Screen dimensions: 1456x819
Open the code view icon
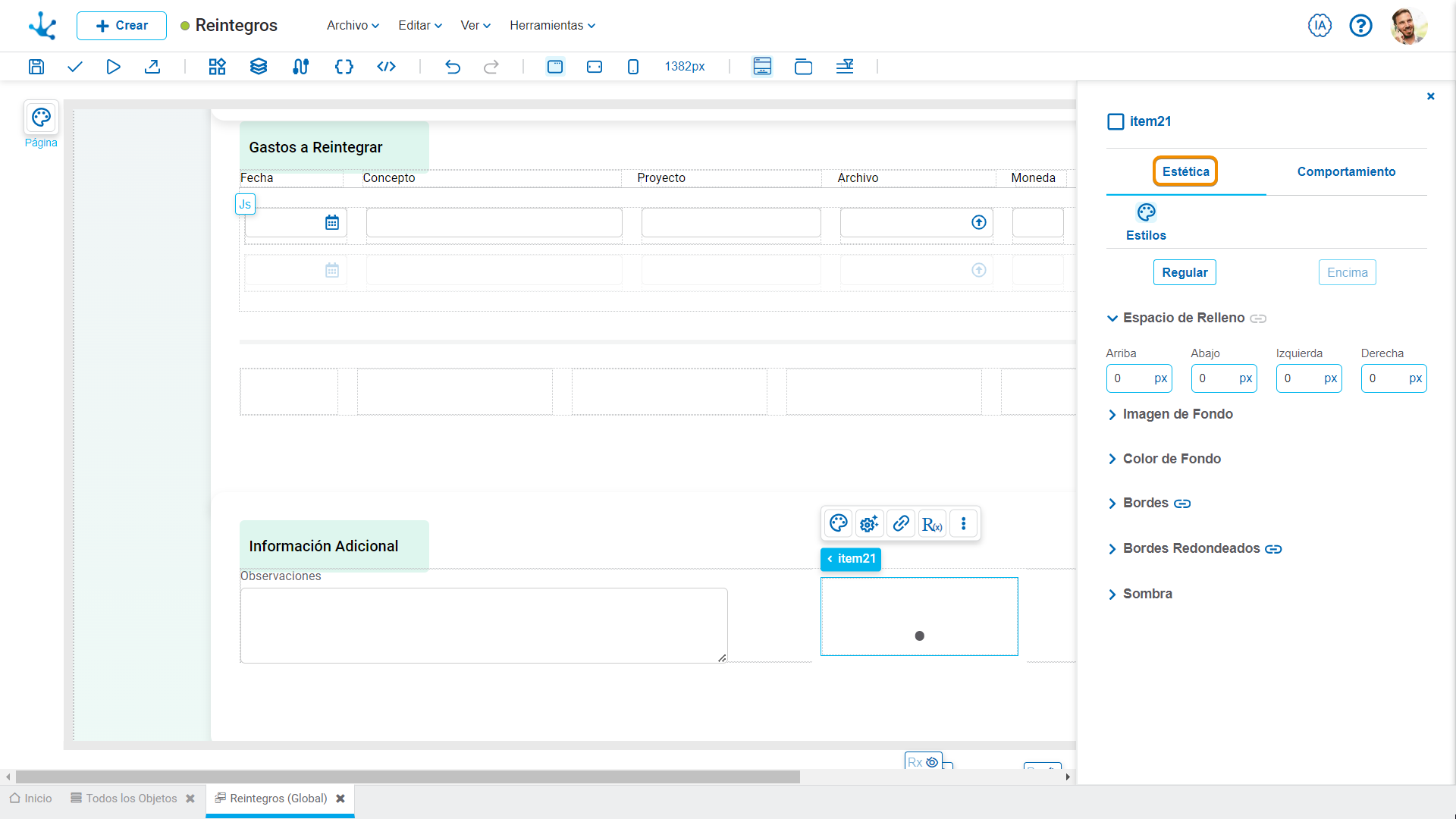387,67
